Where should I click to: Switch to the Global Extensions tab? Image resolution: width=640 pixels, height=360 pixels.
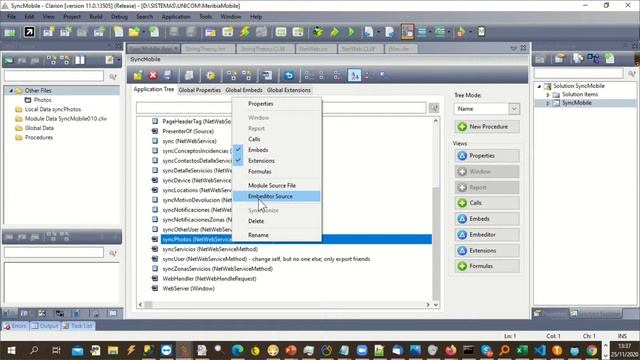coord(289,90)
